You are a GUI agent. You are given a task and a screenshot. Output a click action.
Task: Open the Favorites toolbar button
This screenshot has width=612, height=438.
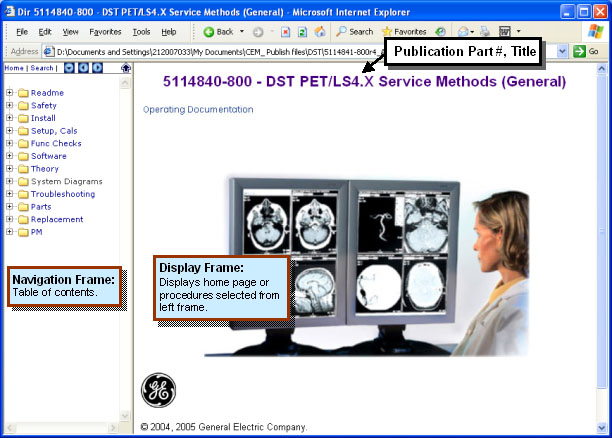tap(404, 32)
